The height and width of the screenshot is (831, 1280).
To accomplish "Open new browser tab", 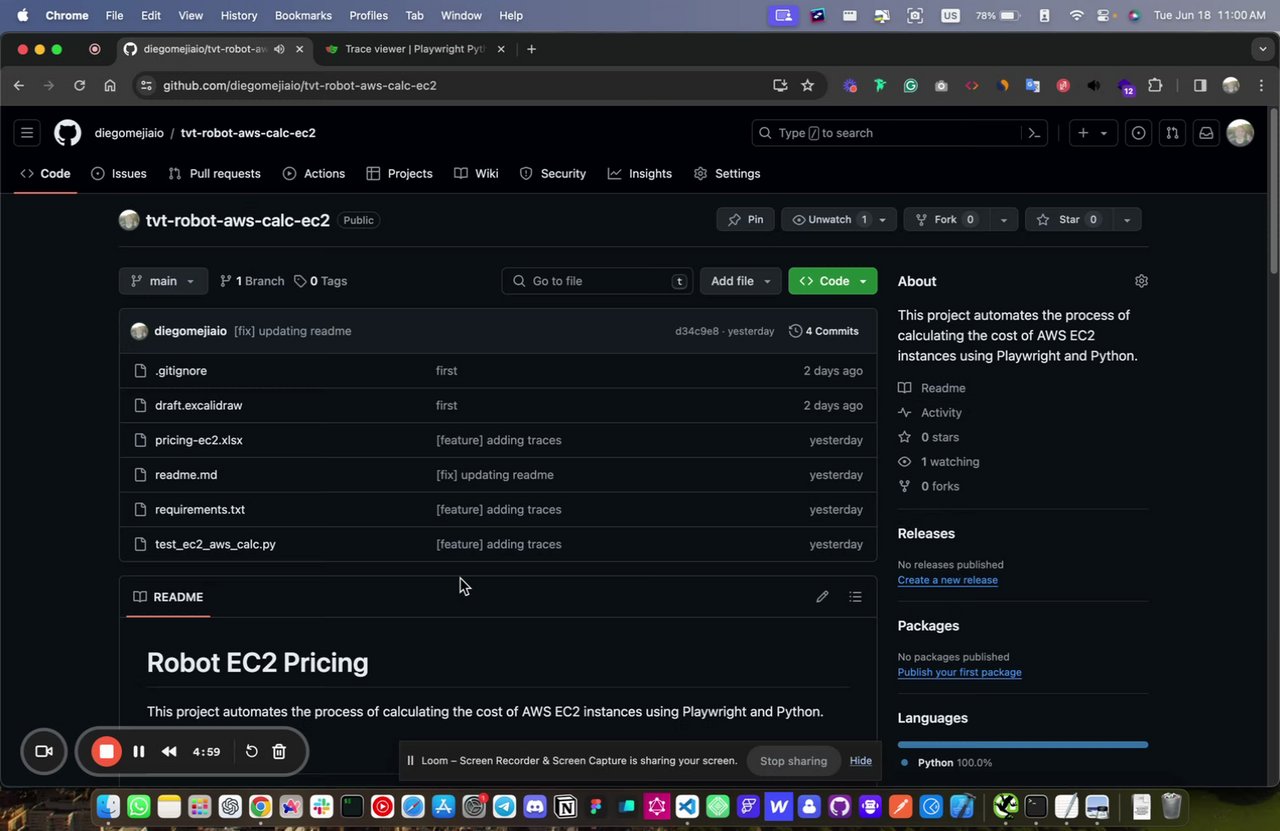I will point(531,49).
